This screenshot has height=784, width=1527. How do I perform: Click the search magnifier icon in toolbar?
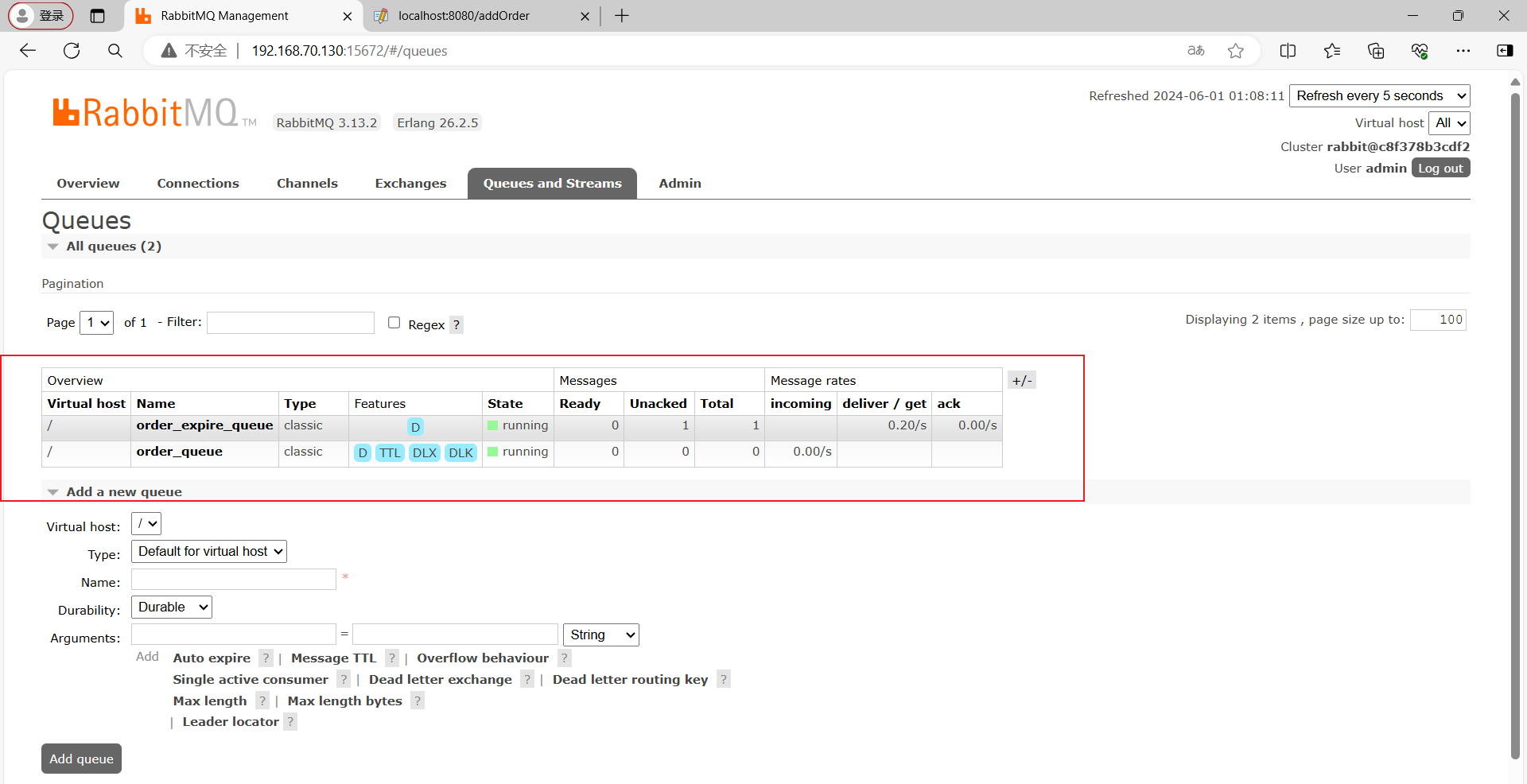[115, 51]
